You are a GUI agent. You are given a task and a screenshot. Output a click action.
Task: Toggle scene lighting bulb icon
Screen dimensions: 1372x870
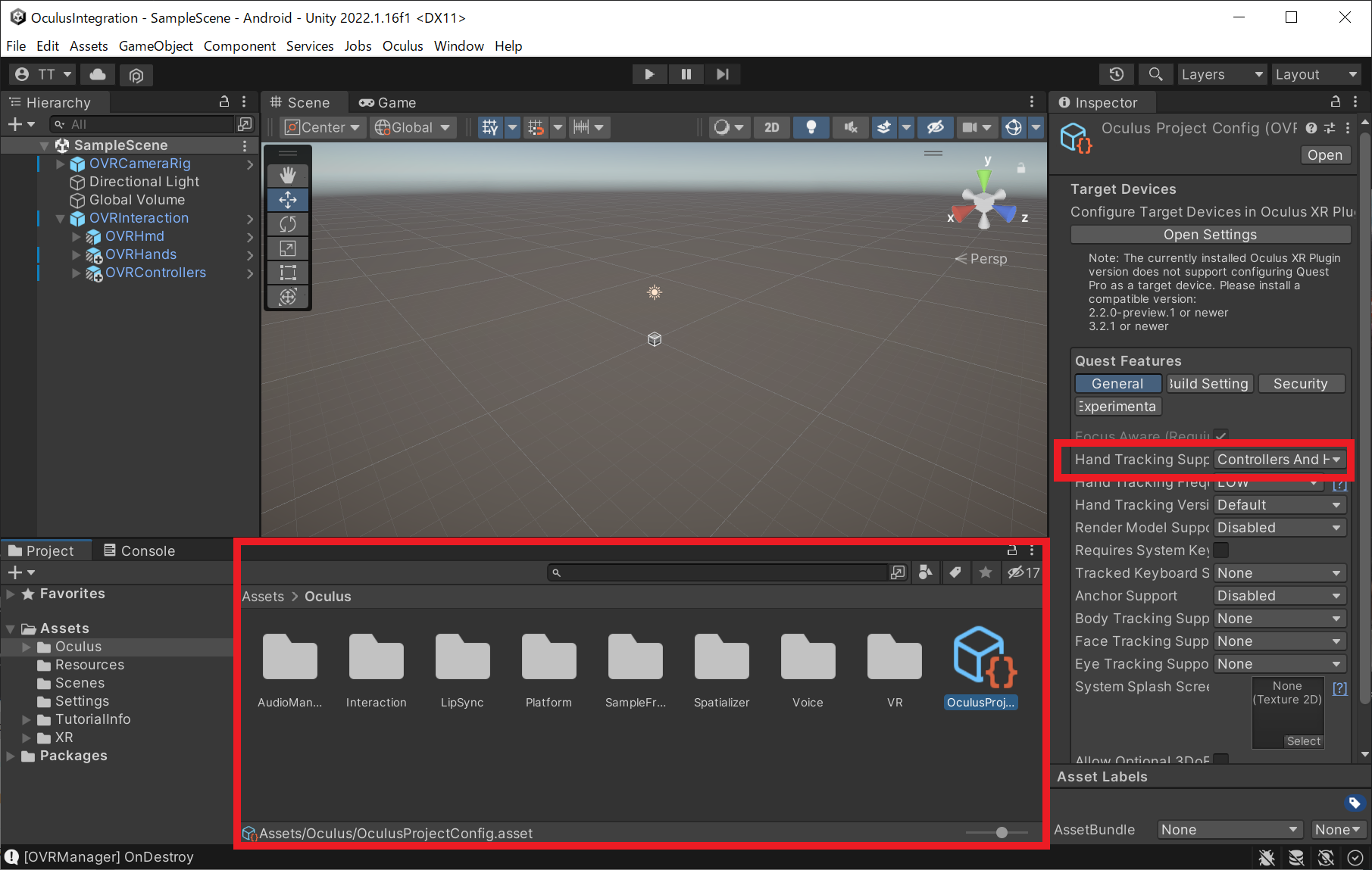click(x=811, y=126)
